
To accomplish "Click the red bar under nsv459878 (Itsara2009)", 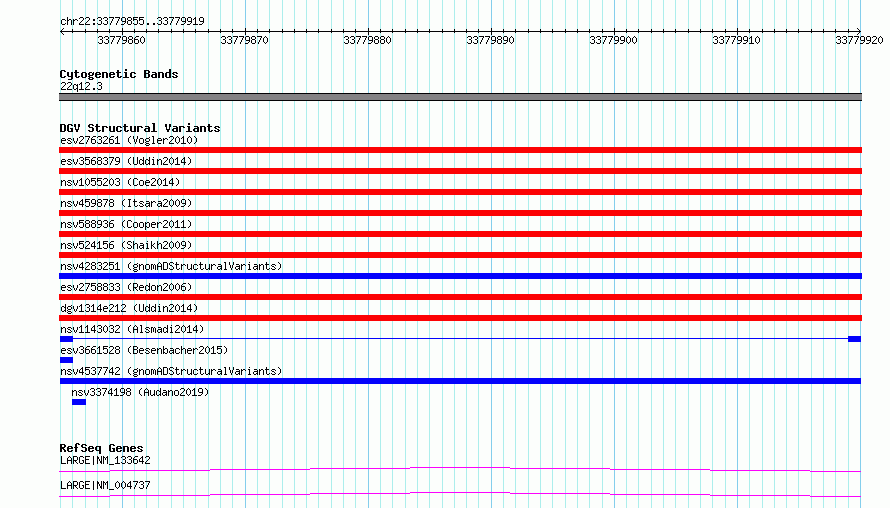I will 460,213.
